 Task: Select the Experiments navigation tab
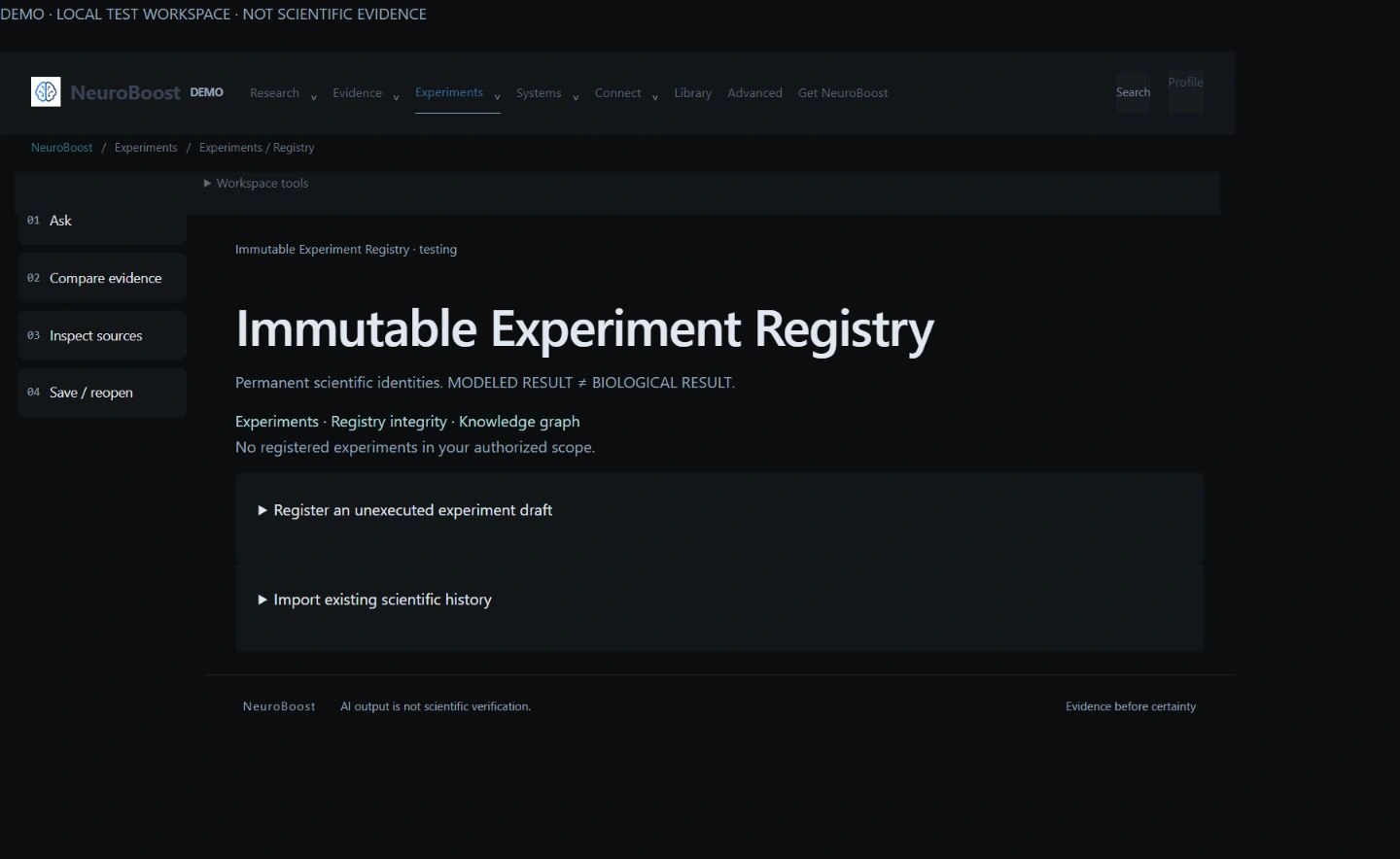coord(449,92)
